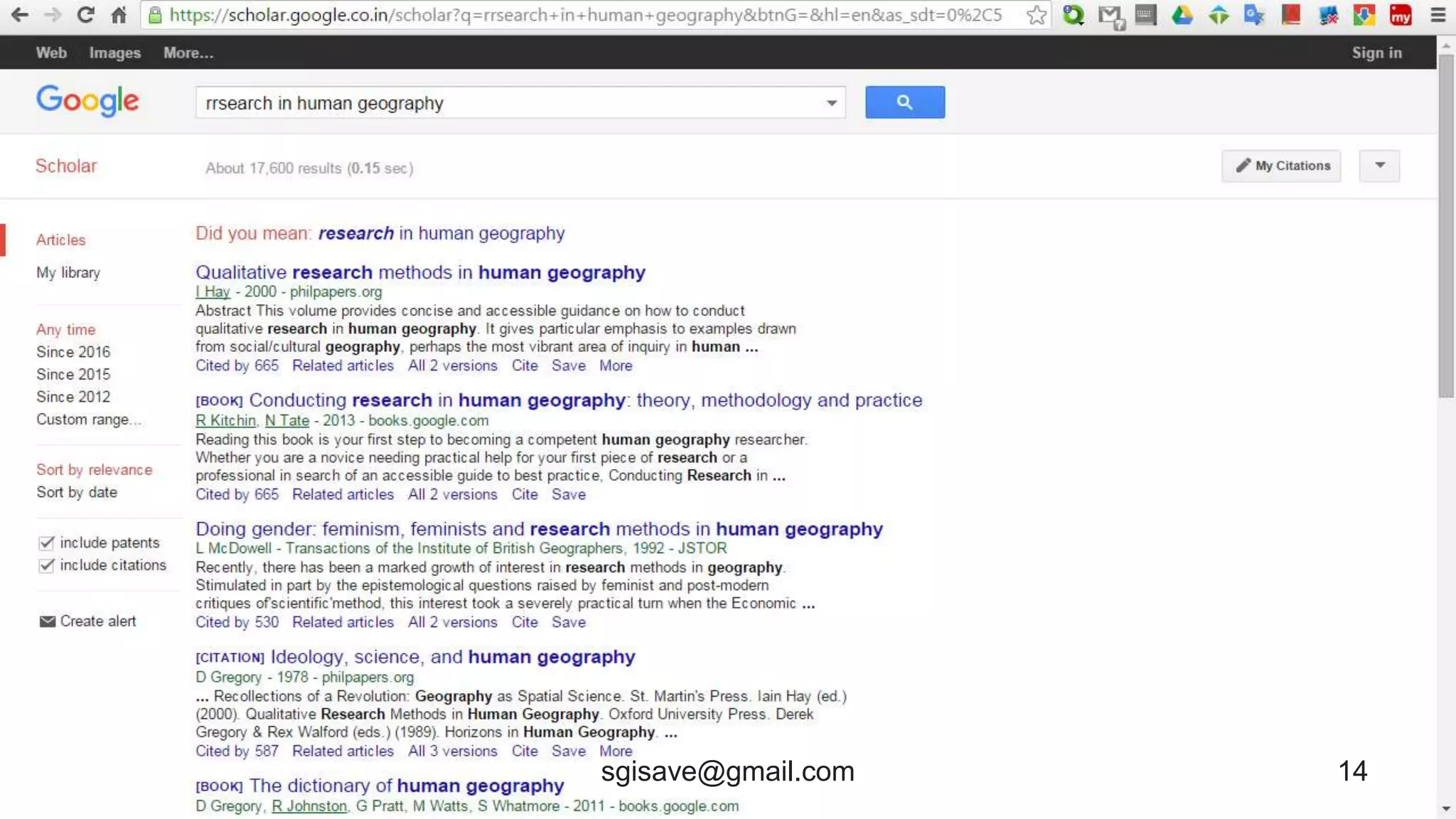Click inside the Scholar search text field
Viewport: 1456px width, 819px height.
498,103
